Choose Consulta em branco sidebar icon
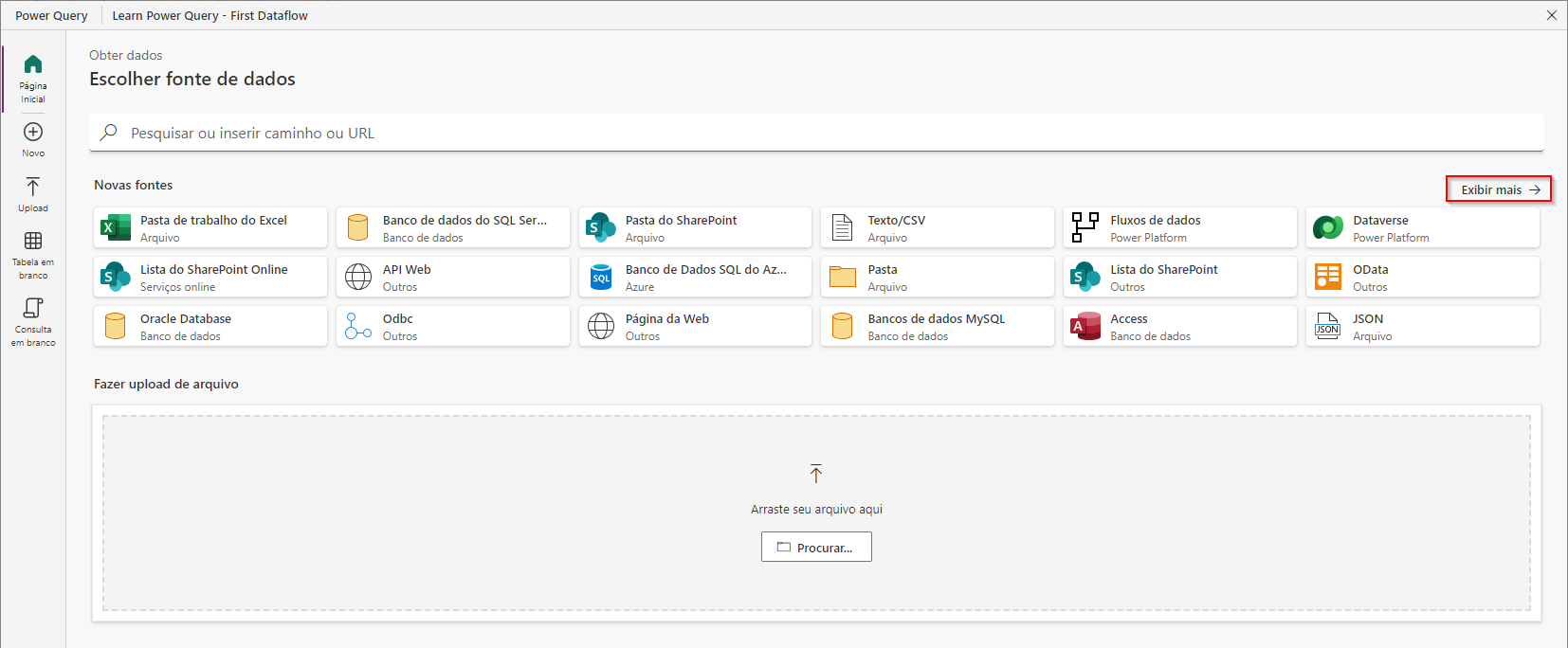 33,308
